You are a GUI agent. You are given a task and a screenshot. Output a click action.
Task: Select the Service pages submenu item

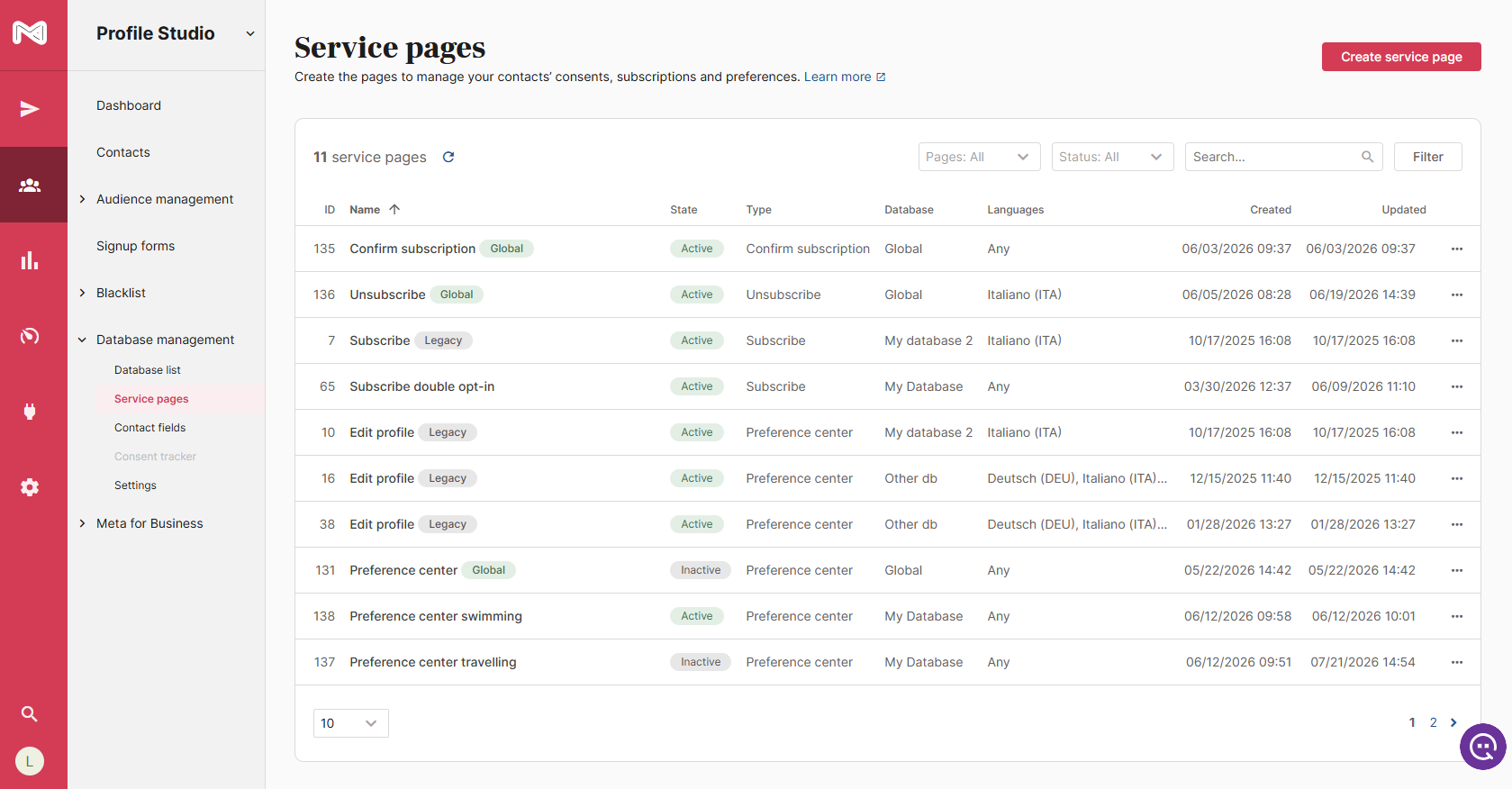[151, 399]
